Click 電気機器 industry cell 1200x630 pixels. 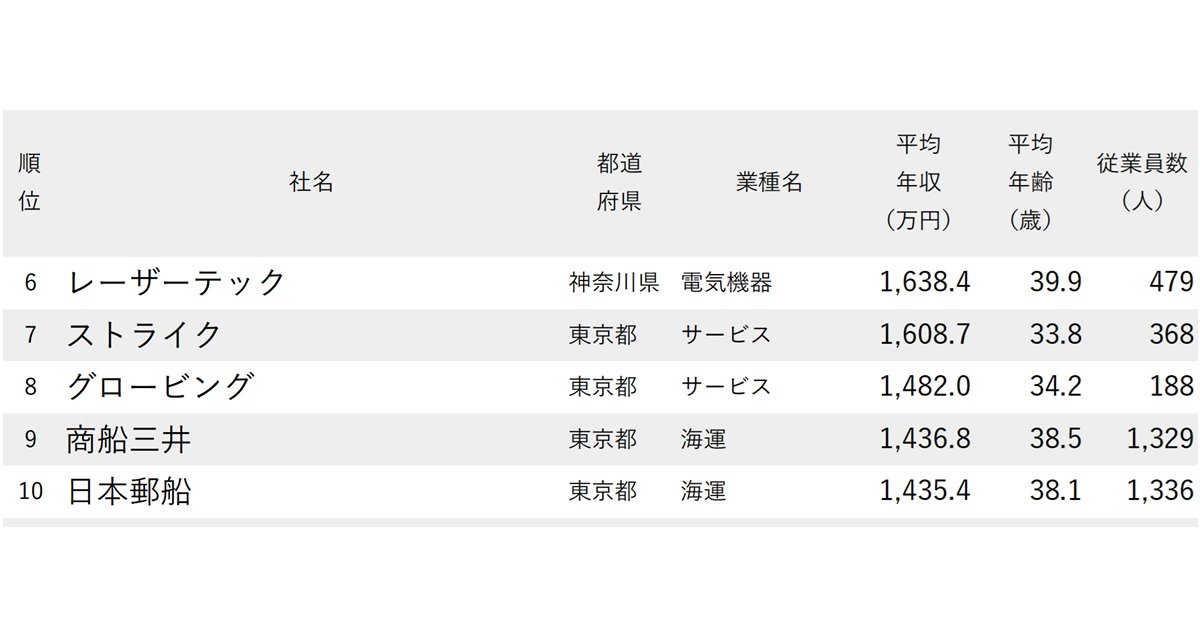click(x=726, y=282)
